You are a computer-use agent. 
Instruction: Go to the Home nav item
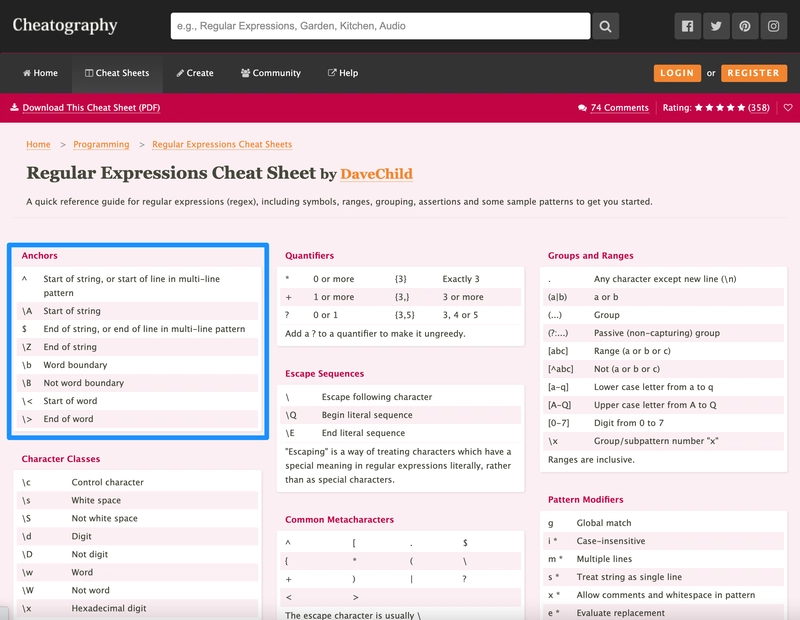click(40, 73)
